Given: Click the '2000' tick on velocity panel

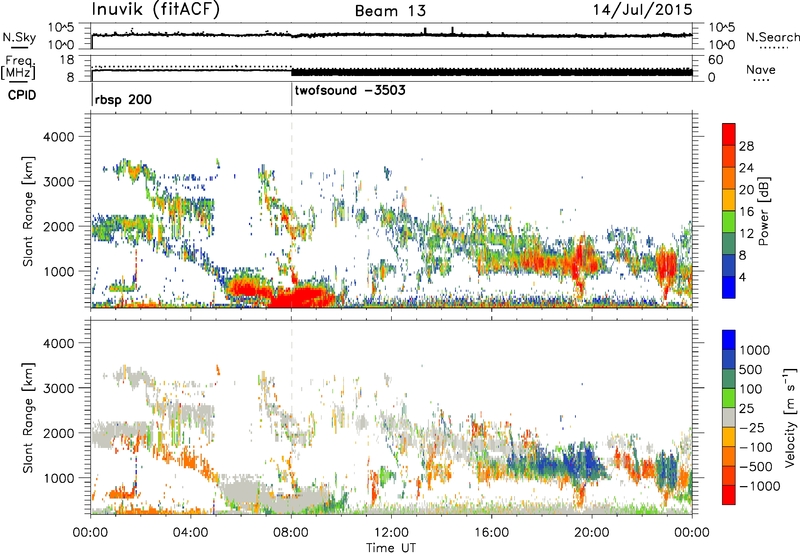Looking at the screenshot, I should click(59, 433).
